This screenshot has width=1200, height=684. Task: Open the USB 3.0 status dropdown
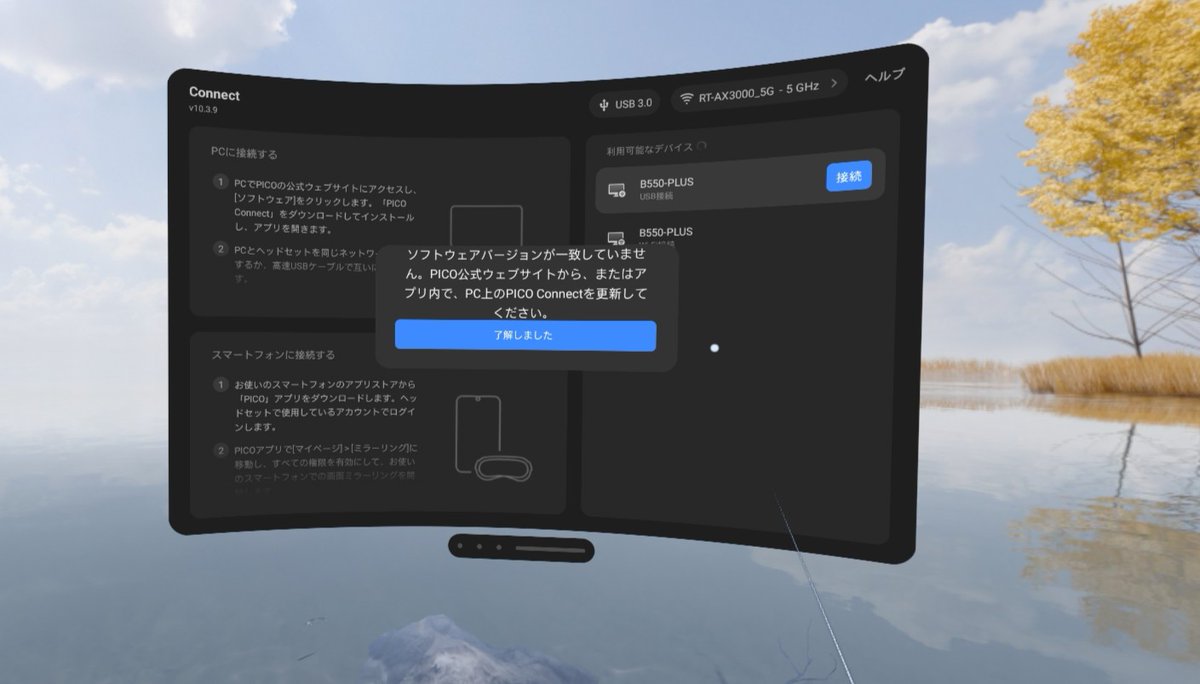[625, 102]
